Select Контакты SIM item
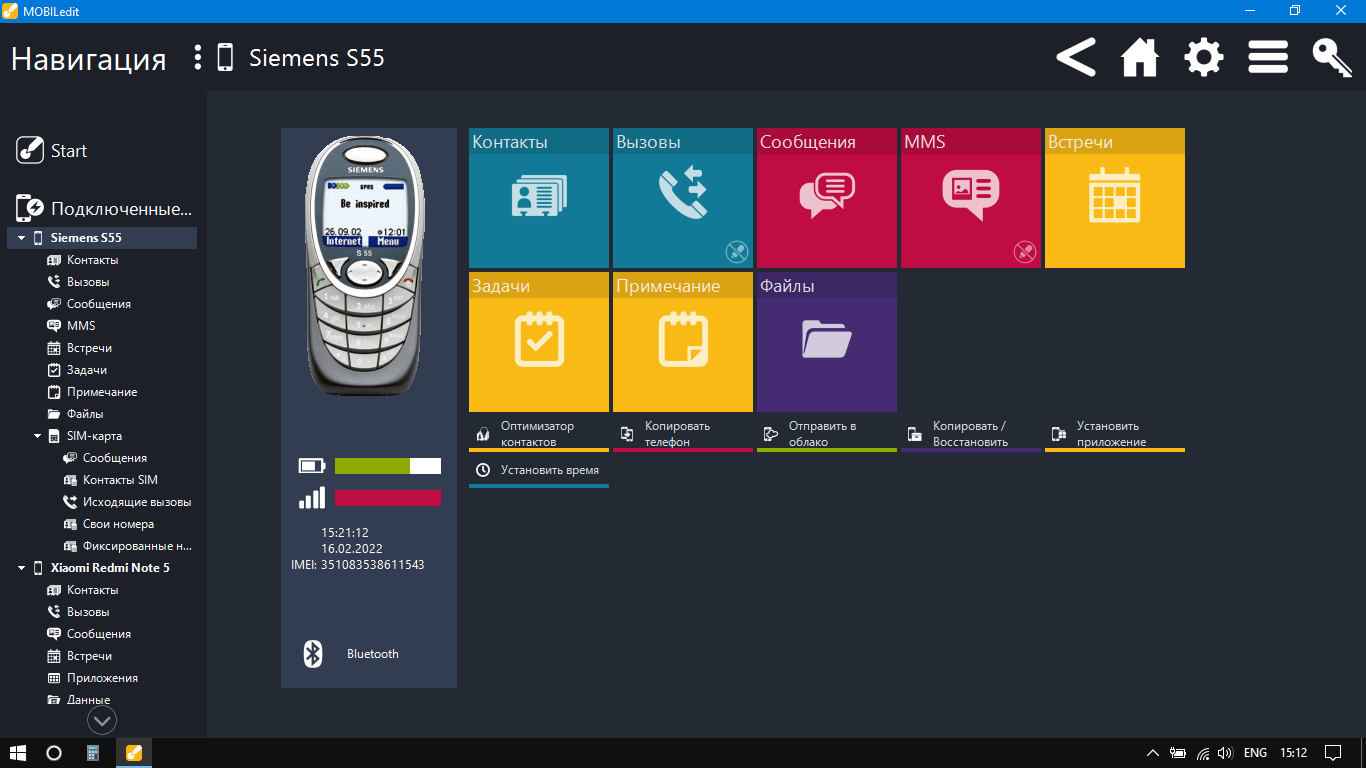 [x=110, y=480]
